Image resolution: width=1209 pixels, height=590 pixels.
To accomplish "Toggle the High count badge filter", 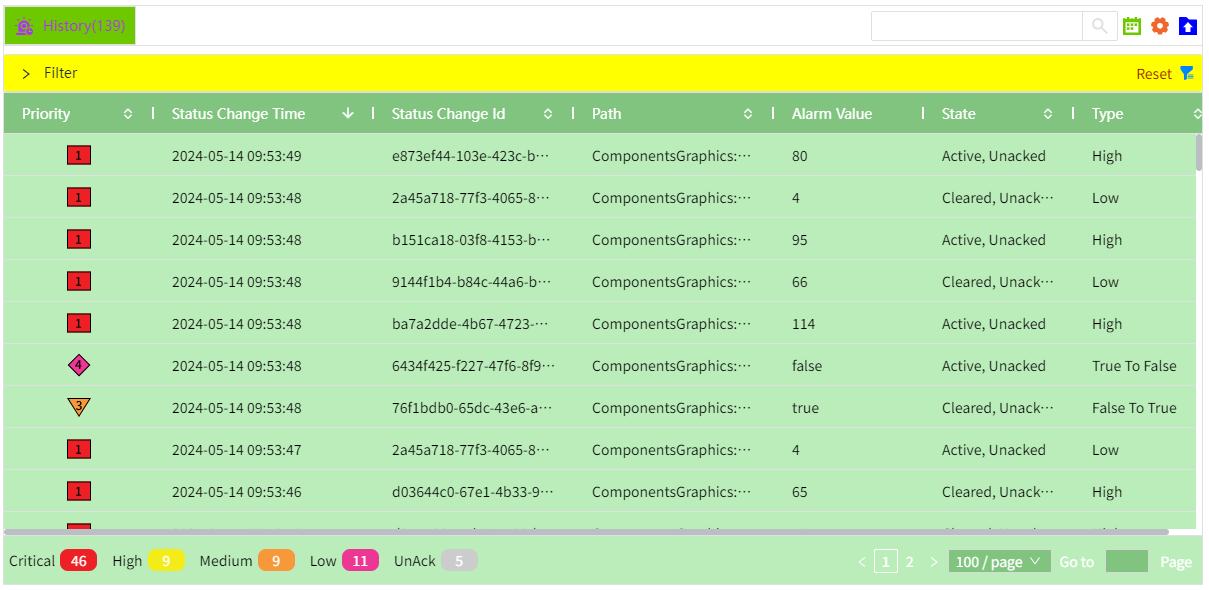I will point(166,561).
